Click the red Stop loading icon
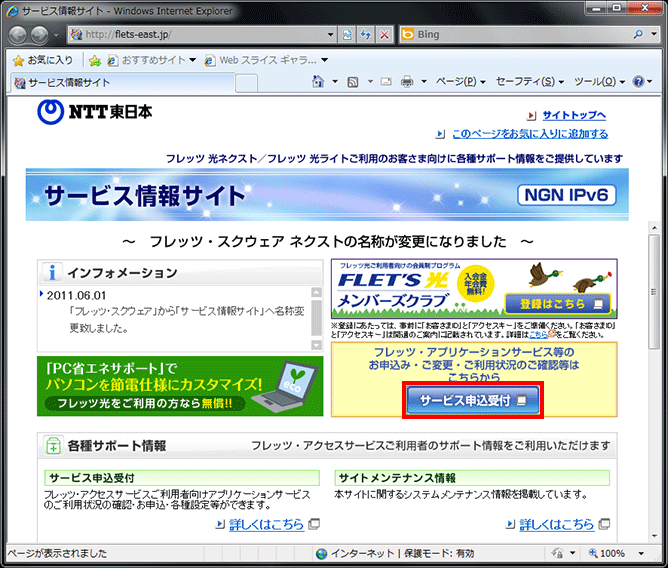 pyautogui.click(x=384, y=35)
